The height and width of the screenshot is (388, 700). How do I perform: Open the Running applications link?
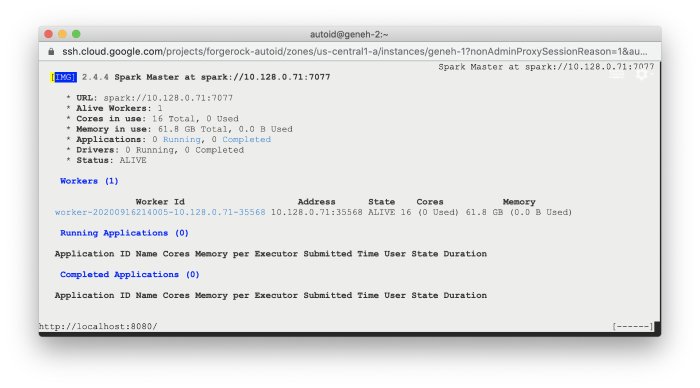click(182, 139)
